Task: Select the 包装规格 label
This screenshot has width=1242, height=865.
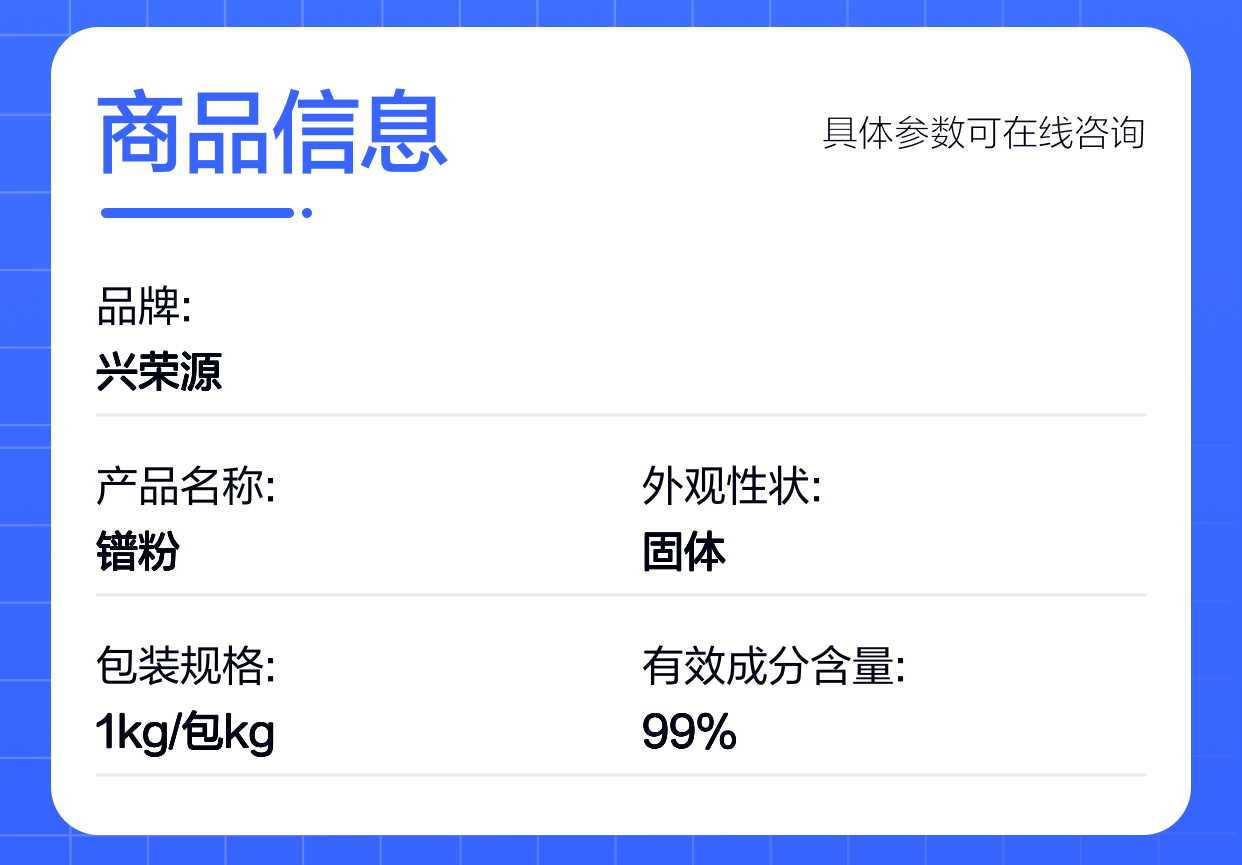Action: (x=185, y=666)
